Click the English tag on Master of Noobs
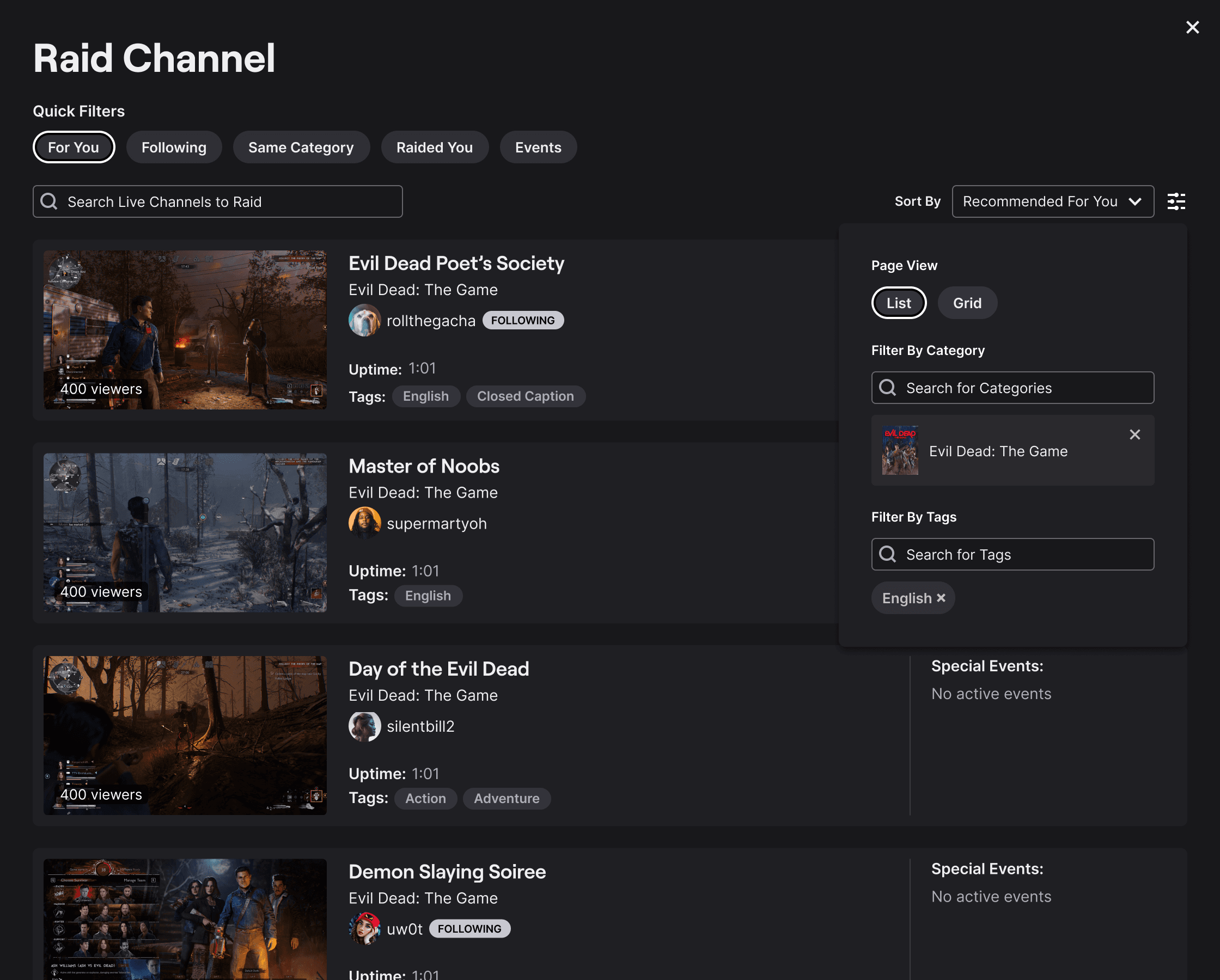The width and height of the screenshot is (1220, 980). [428, 596]
